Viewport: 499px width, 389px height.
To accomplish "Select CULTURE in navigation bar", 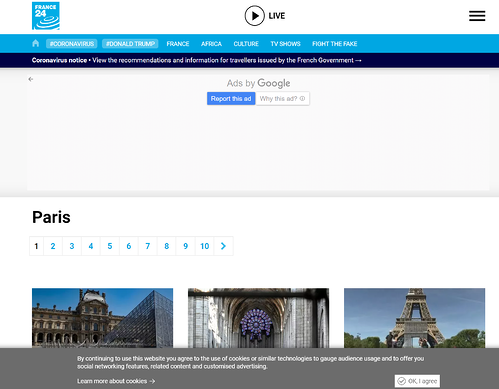I will click(246, 44).
